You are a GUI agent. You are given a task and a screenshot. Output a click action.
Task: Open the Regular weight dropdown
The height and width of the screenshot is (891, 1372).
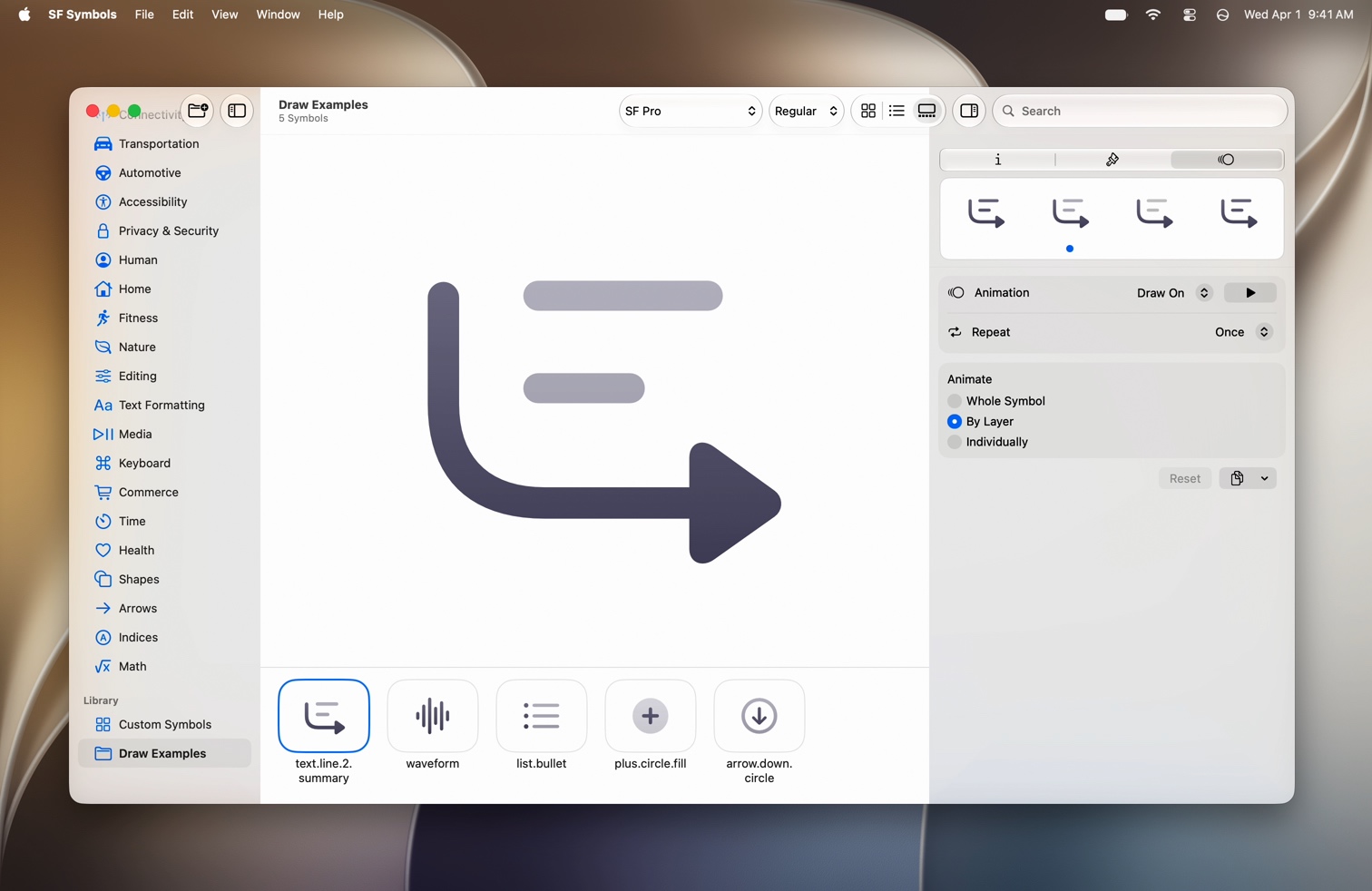click(x=806, y=111)
